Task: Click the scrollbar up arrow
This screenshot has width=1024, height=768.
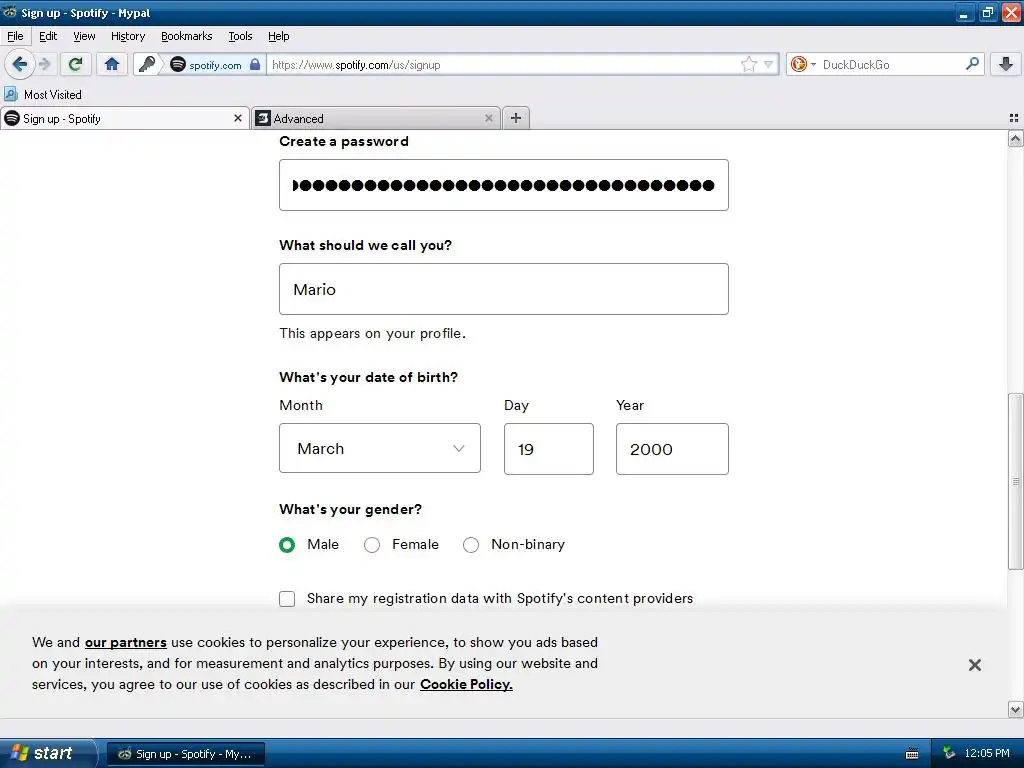Action: (1016, 138)
